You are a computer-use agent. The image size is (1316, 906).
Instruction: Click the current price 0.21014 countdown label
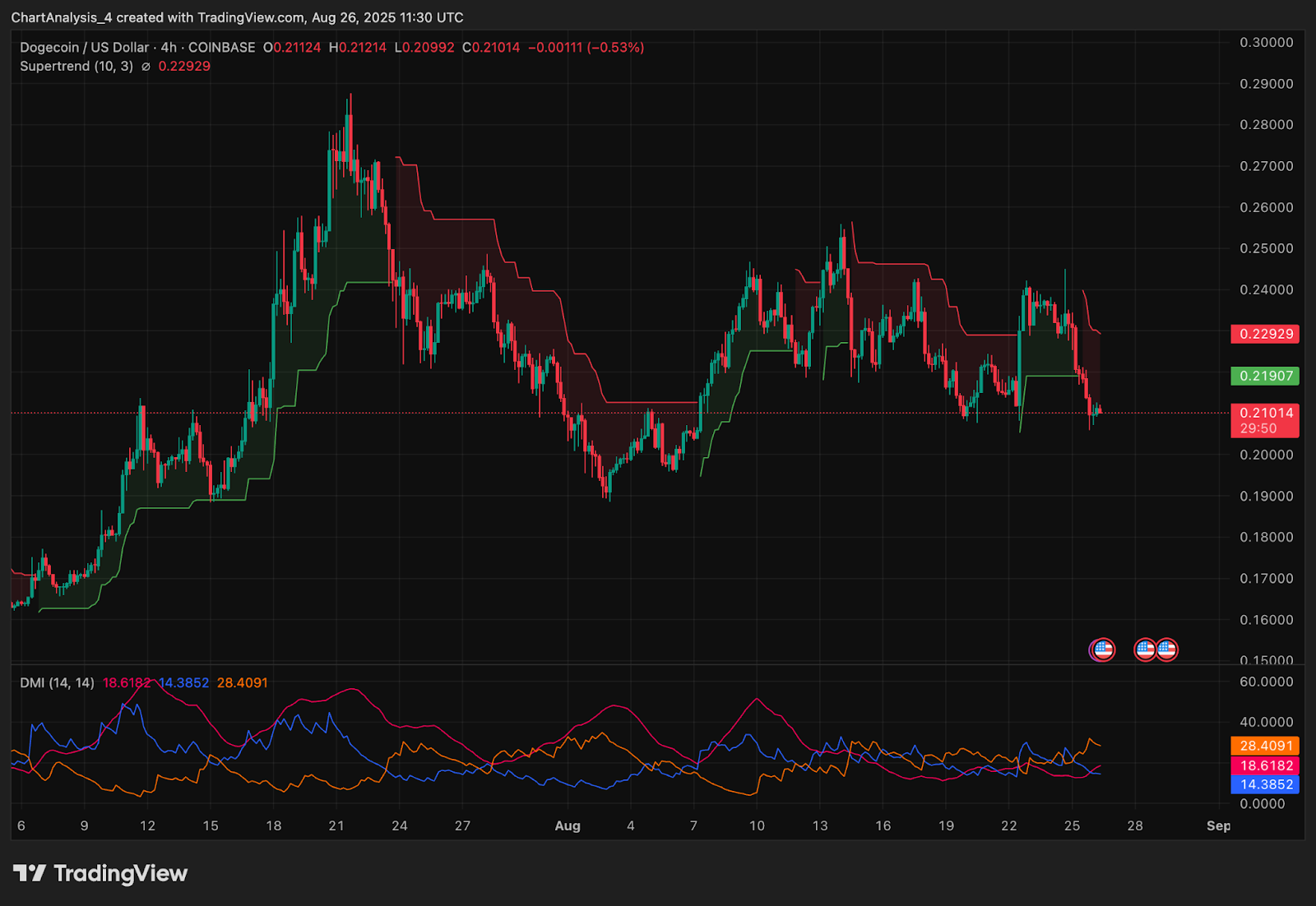1265,420
